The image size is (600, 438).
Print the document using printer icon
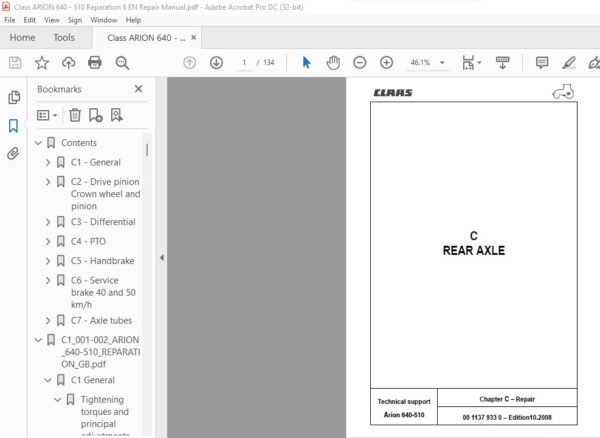pyautogui.click(x=95, y=62)
